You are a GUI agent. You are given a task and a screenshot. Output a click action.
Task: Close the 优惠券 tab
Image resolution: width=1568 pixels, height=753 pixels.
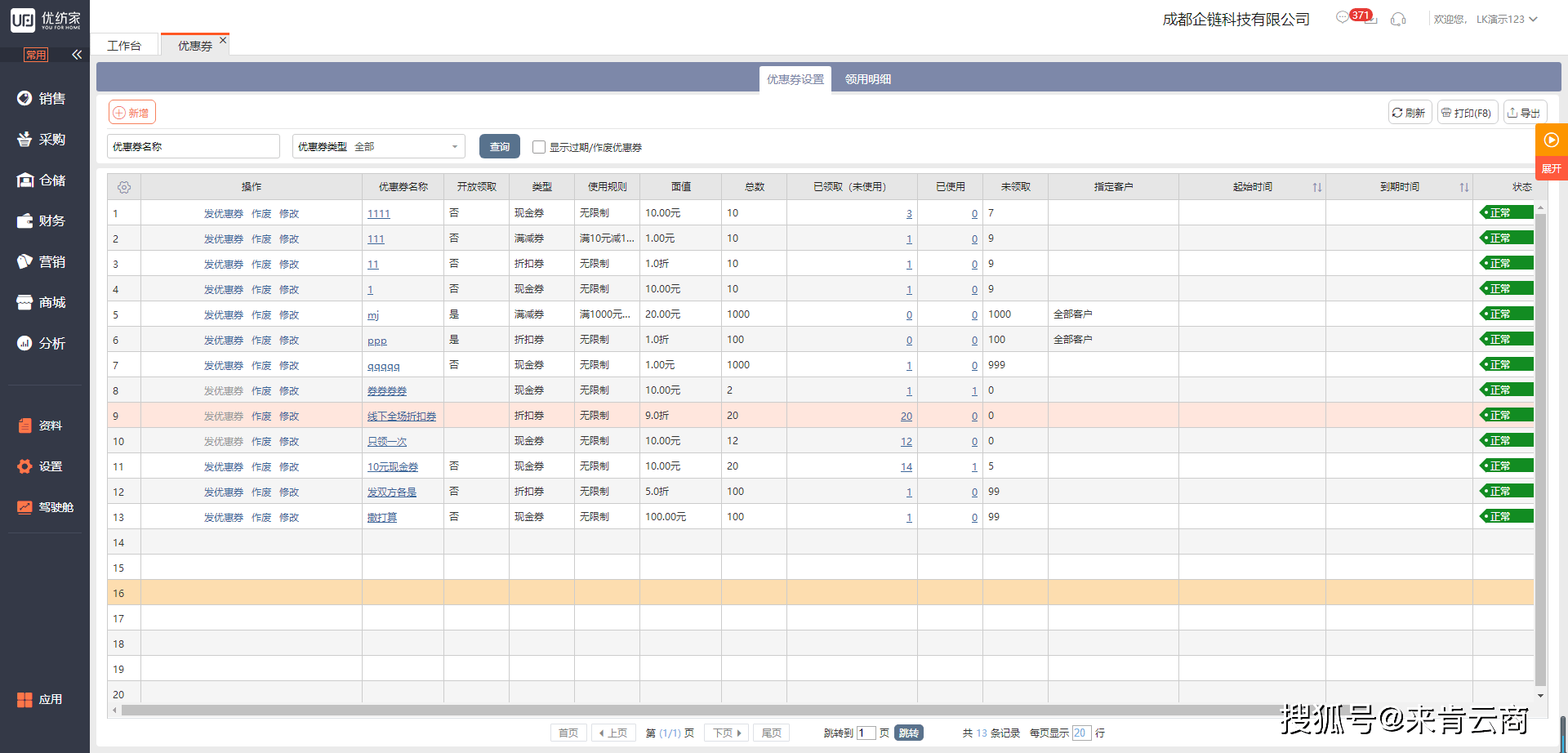tap(223, 40)
